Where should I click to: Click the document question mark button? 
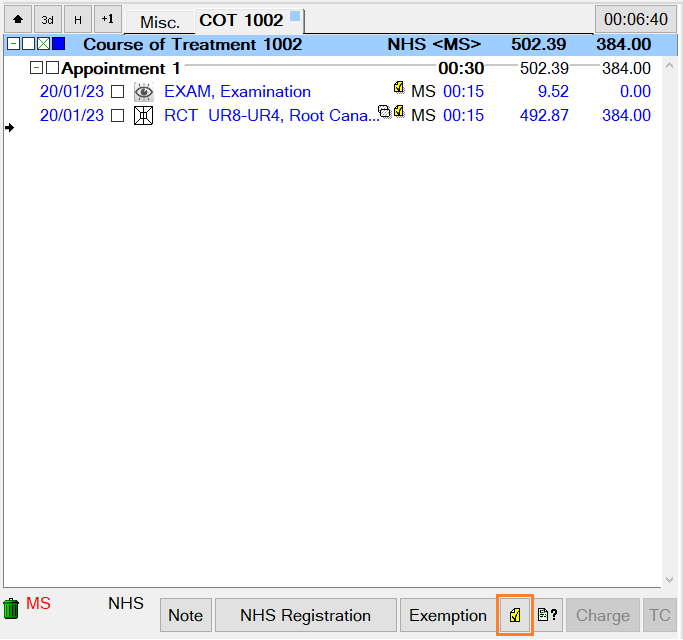[x=548, y=615]
